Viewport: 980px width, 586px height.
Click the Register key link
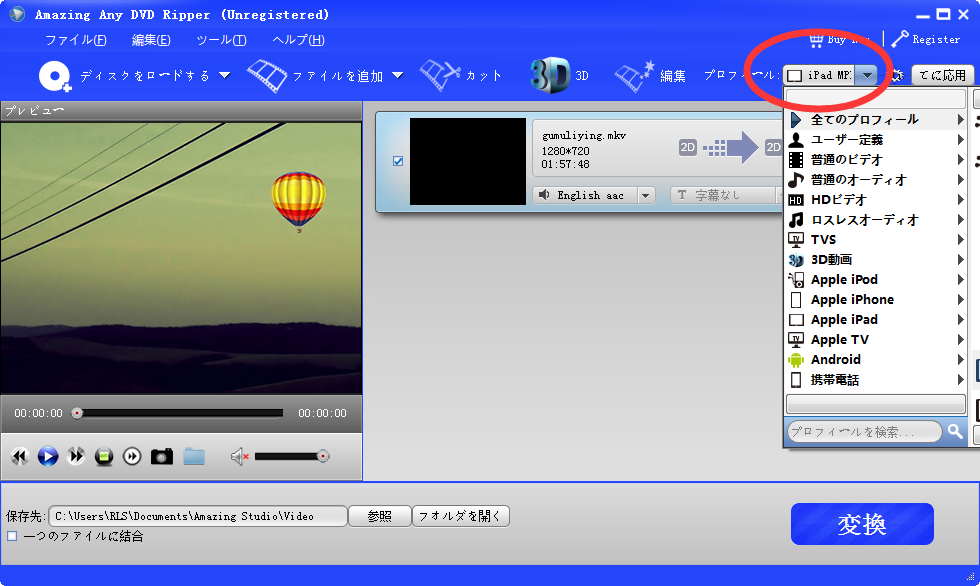(926, 39)
